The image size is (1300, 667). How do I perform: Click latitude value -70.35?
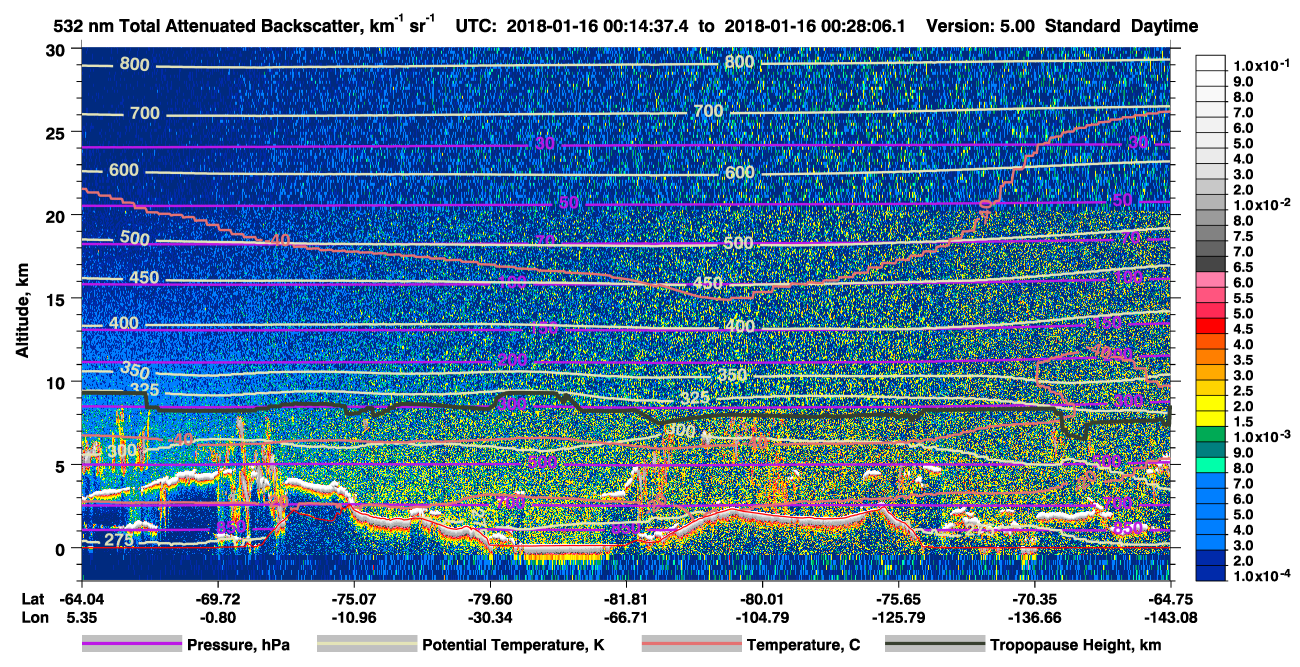coord(1034,599)
